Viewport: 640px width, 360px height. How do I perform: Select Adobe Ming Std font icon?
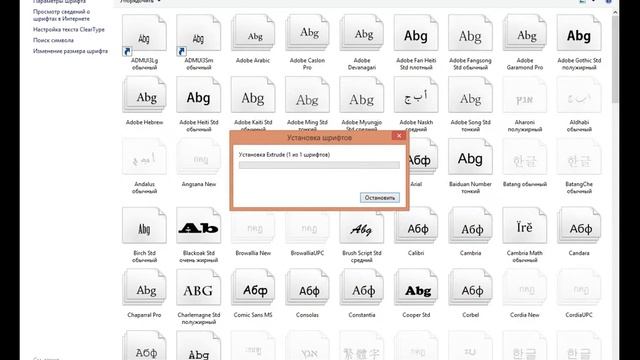tap(307, 95)
